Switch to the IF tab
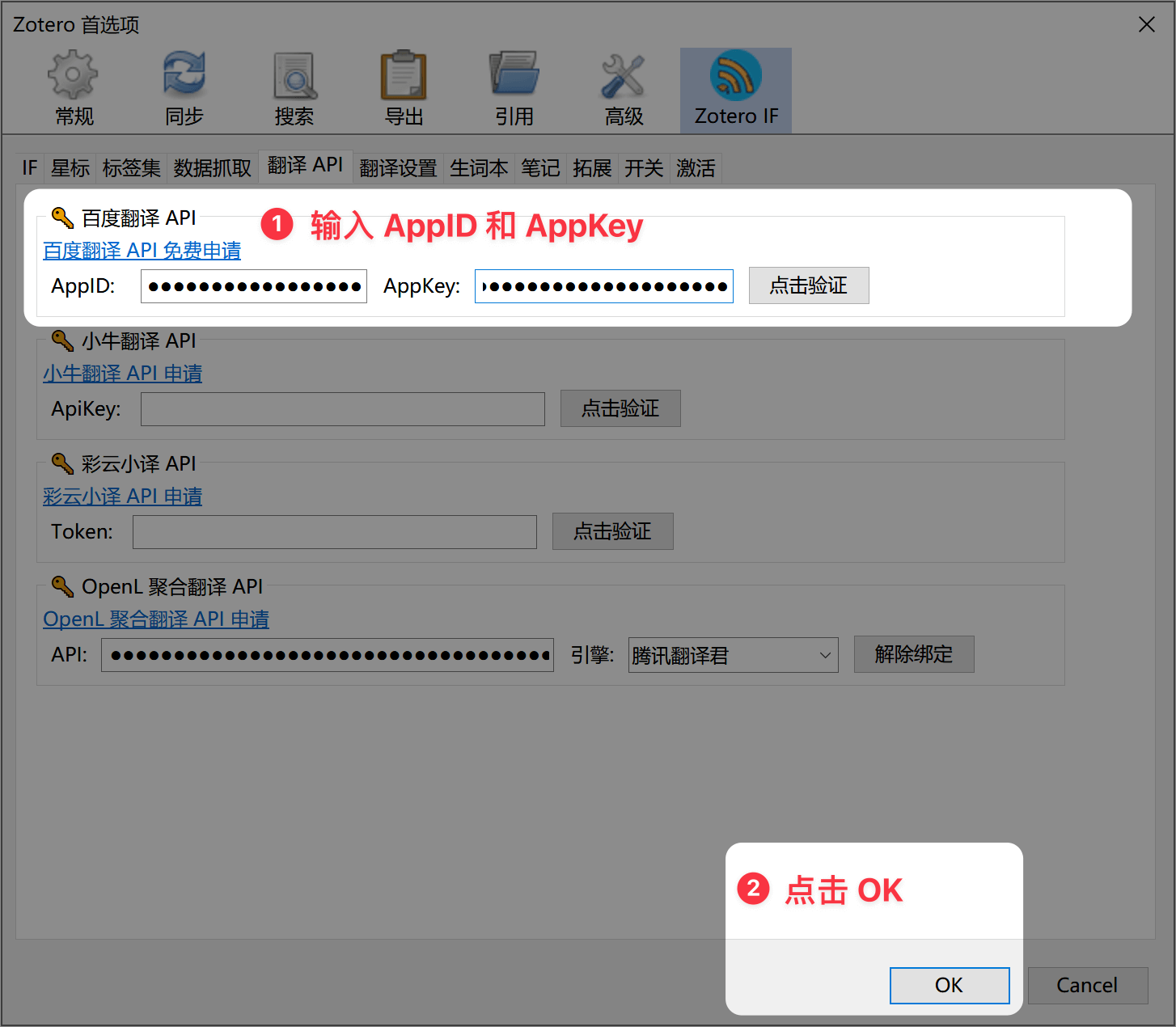This screenshot has width=1176, height=1027. click(30, 168)
